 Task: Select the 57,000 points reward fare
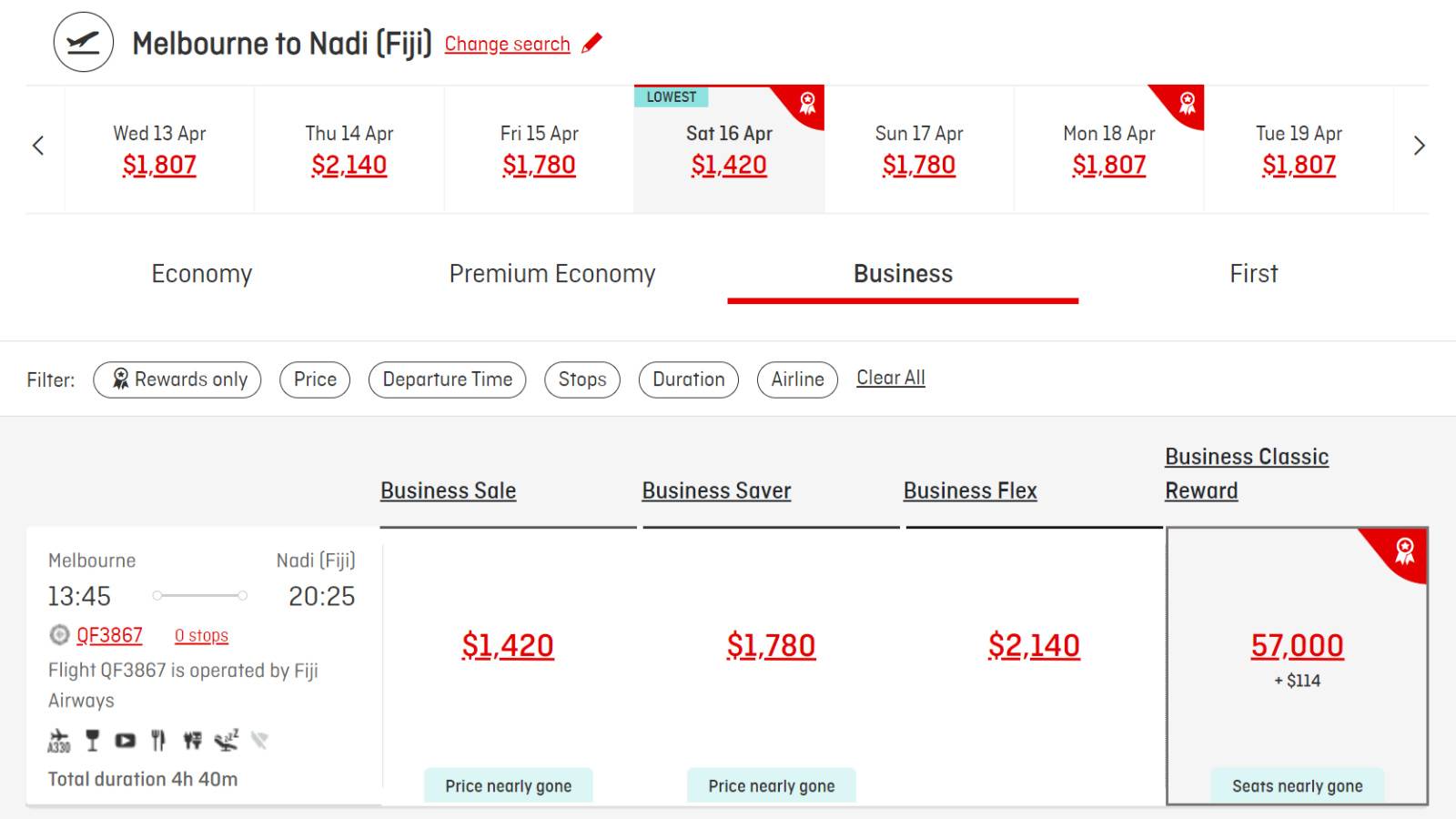(x=1298, y=645)
